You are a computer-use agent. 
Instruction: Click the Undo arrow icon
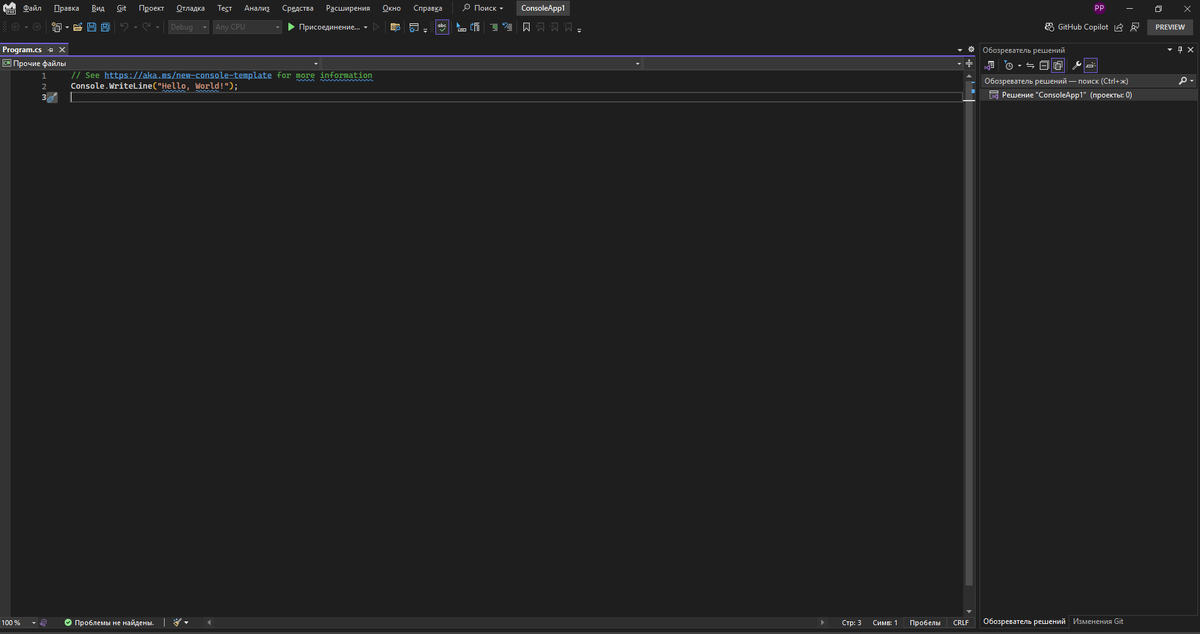[x=124, y=27]
